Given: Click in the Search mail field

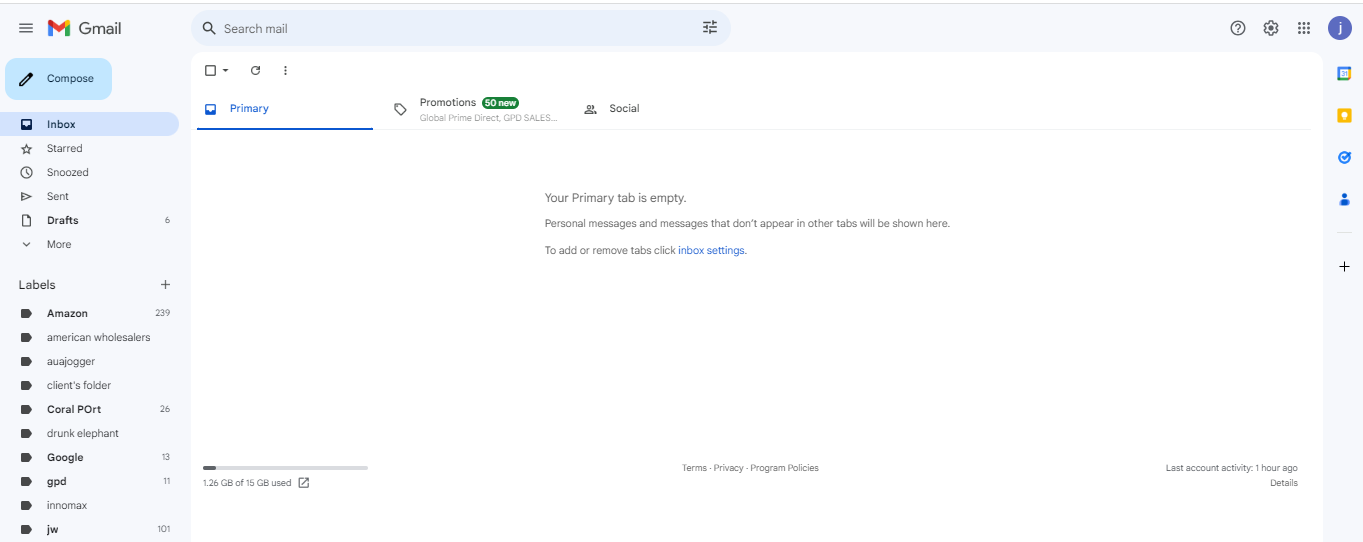Looking at the screenshot, I should (x=460, y=28).
